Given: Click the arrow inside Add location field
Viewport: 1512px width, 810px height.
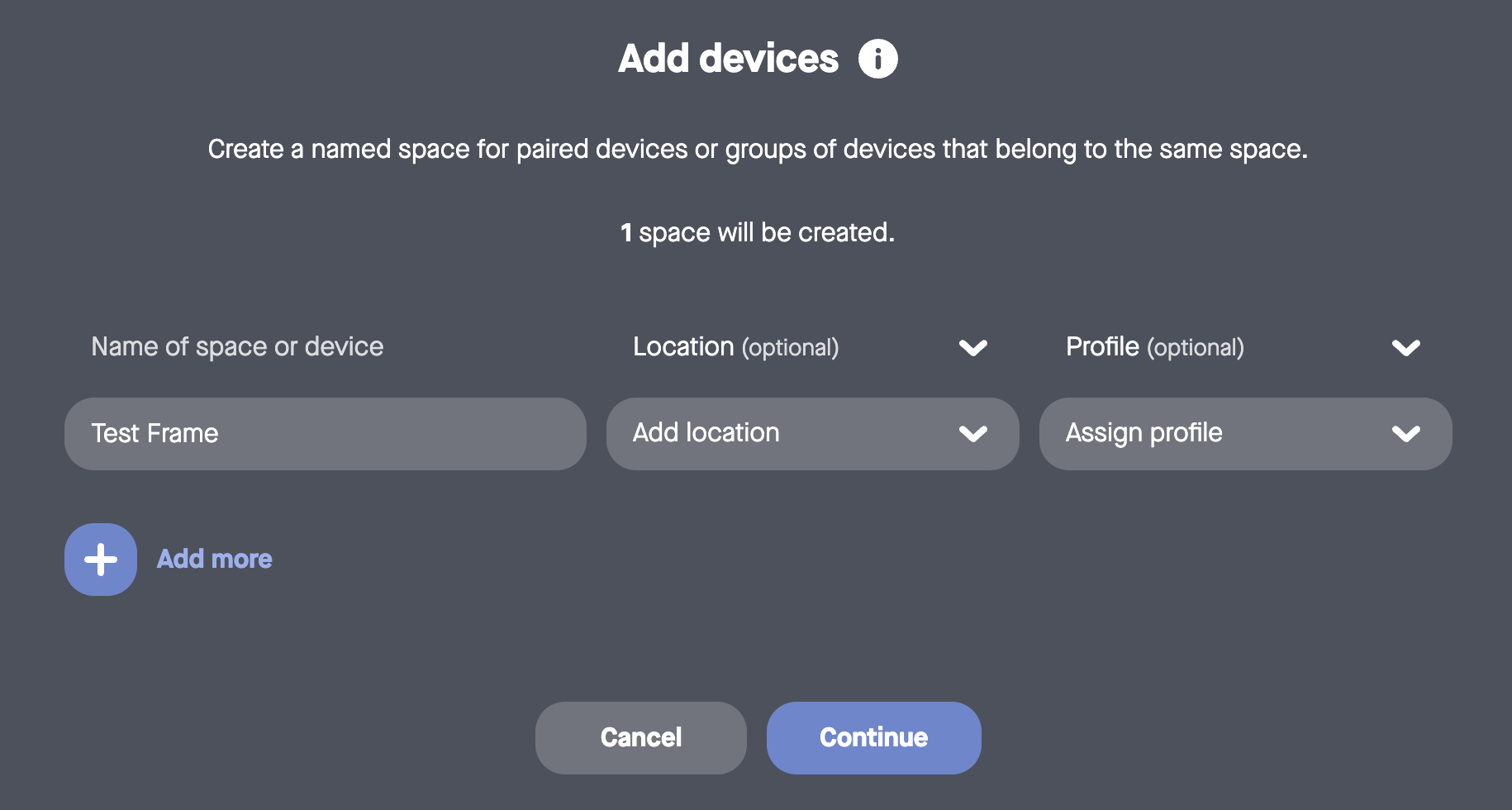Looking at the screenshot, I should click(x=973, y=433).
